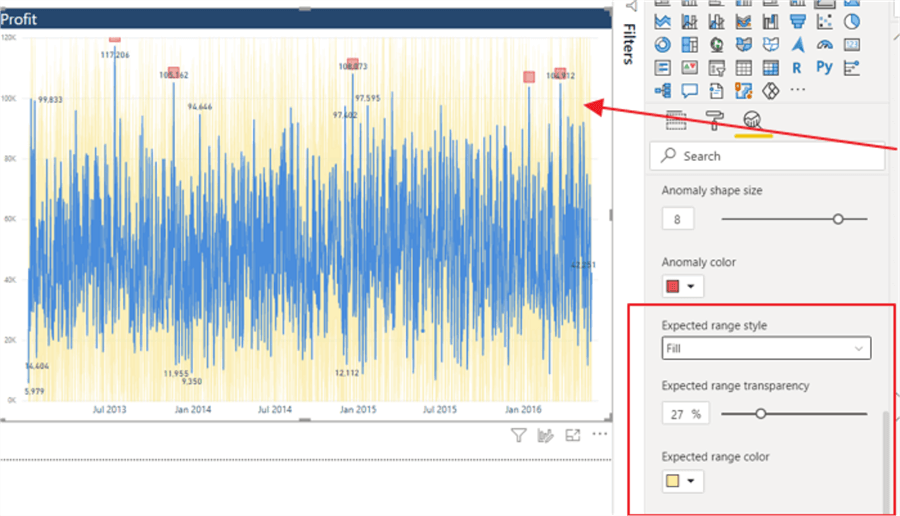Open the Analytics tab
The height and width of the screenshot is (516, 900).
[753, 121]
